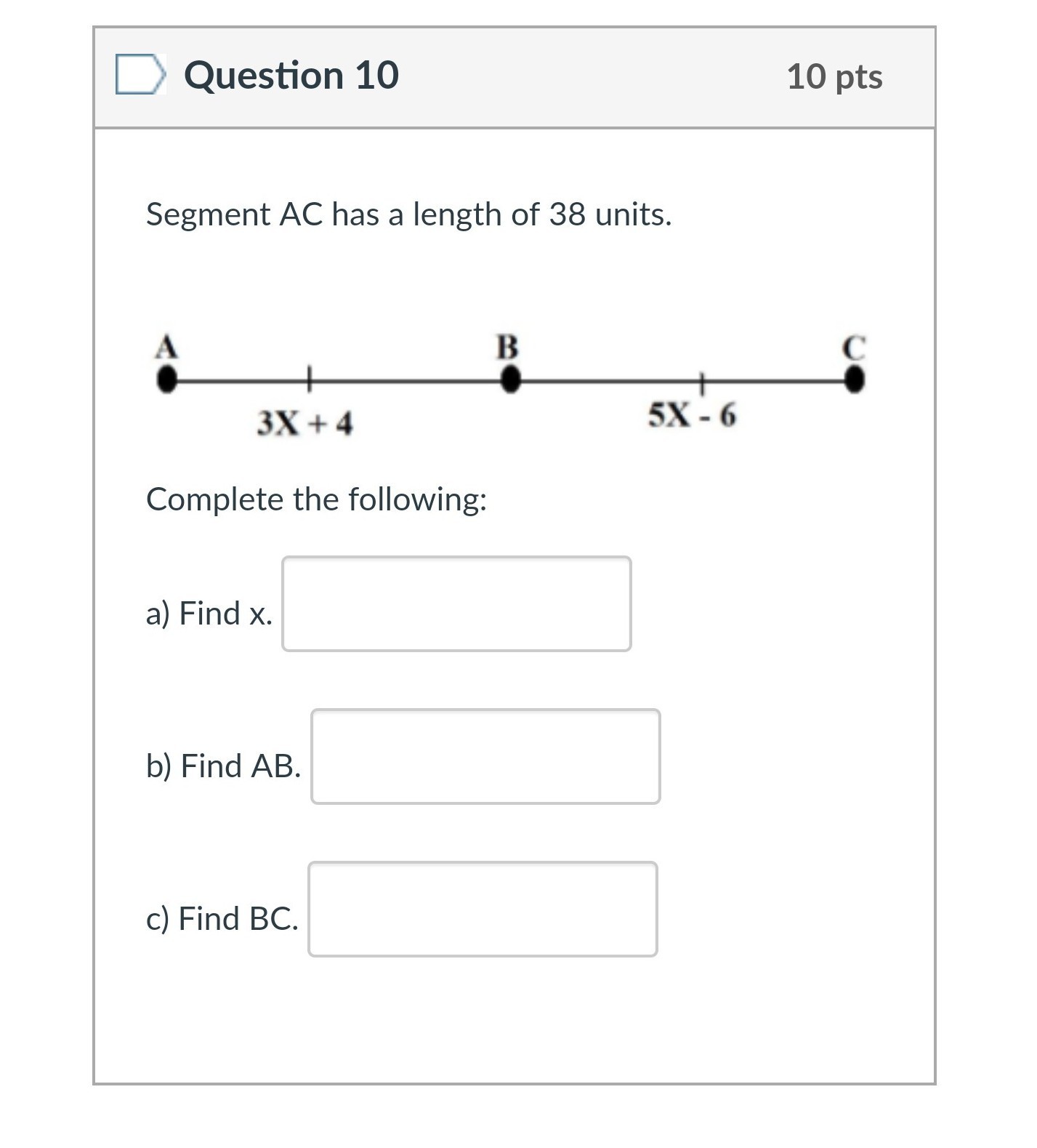This screenshot has width=1037, height=1148.
Task: Click the 10 pts label
Action: 834,77
